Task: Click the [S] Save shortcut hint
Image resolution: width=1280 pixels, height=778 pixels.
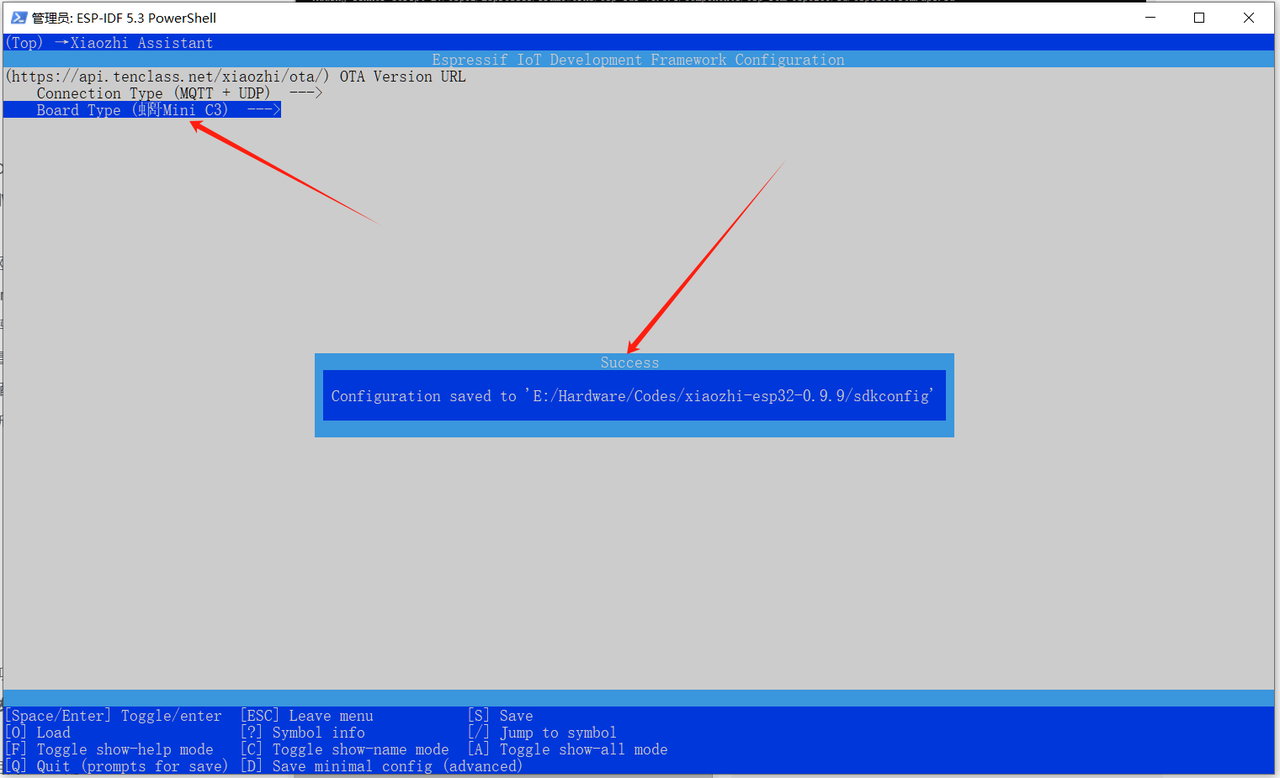Action: click(500, 716)
